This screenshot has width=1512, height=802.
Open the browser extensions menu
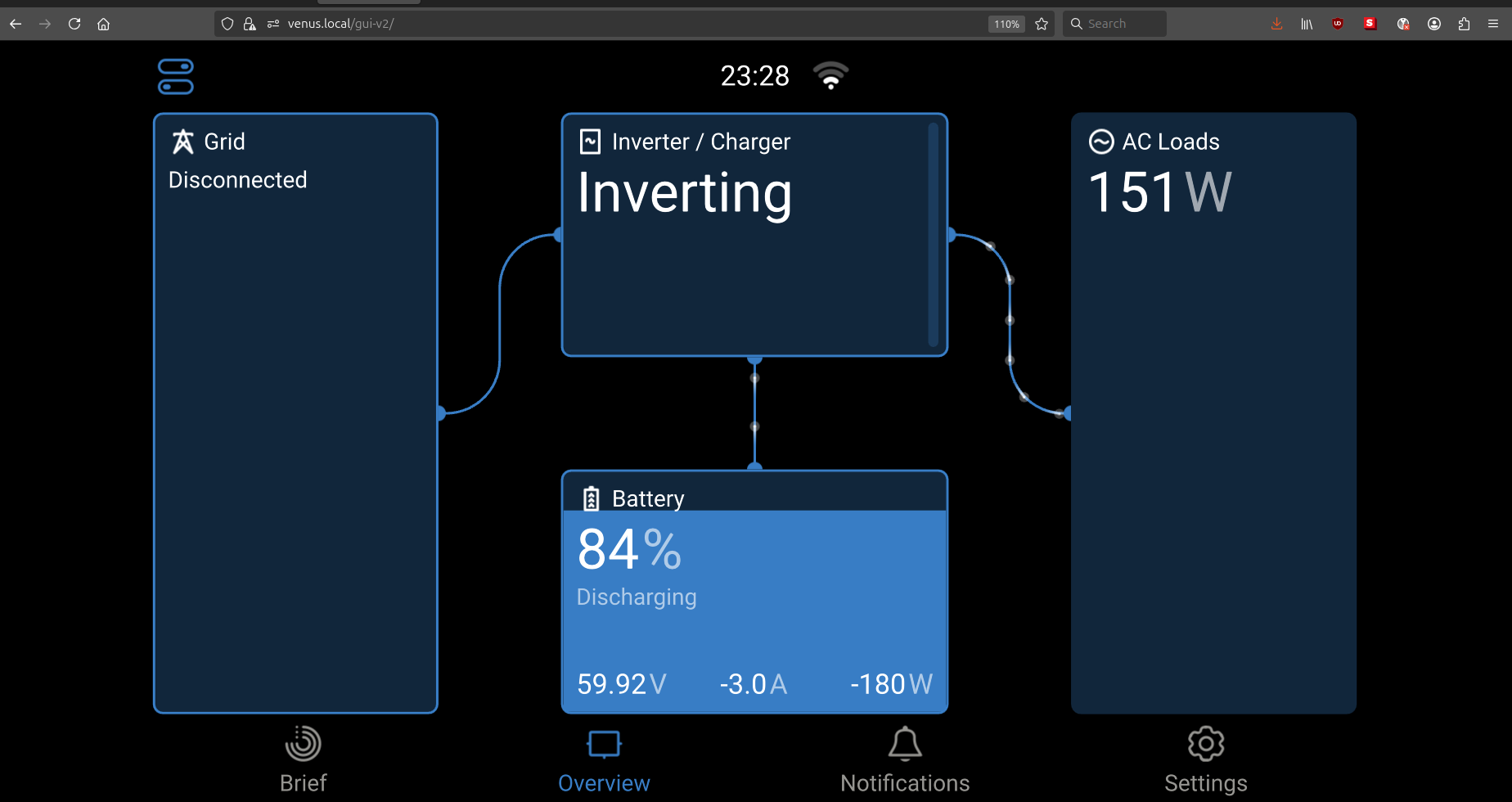(x=1464, y=24)
